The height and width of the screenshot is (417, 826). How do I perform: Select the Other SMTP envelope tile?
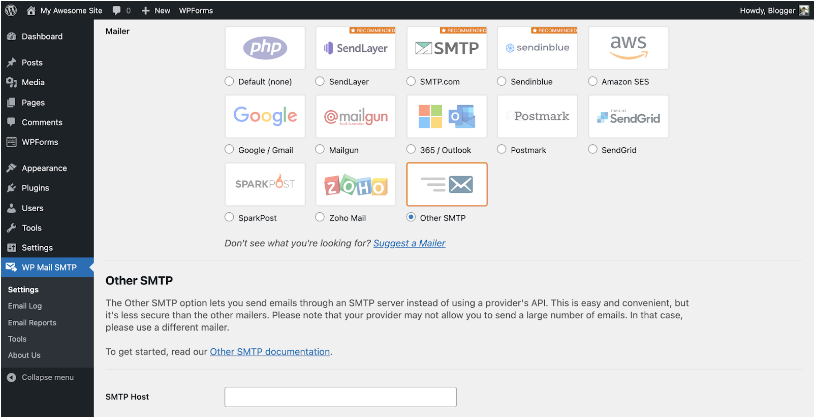point(446,185)
